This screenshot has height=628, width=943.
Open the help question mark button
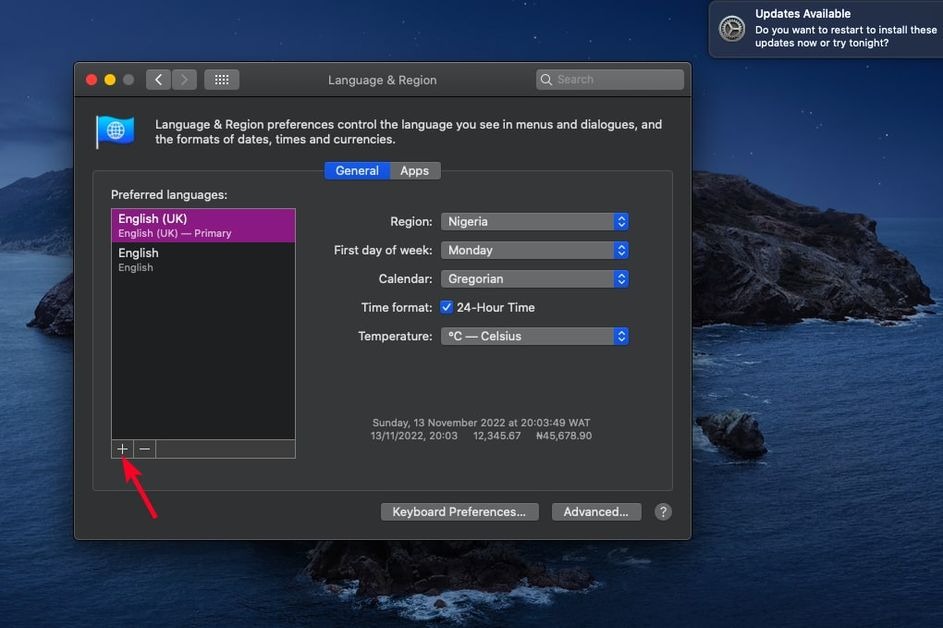point(662,512)
